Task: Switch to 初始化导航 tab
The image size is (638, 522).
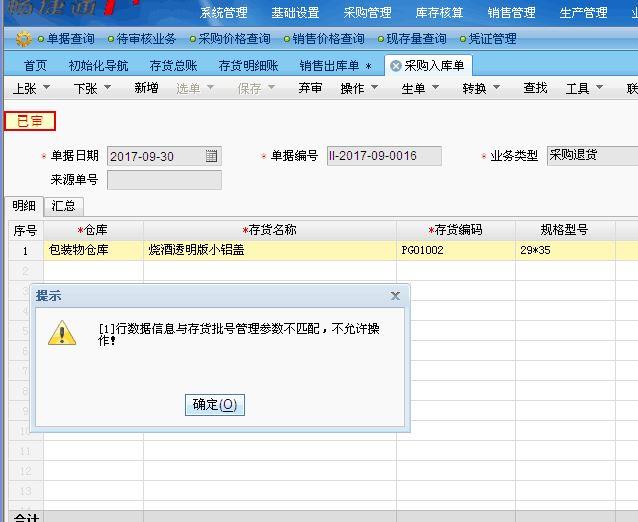Action: (x=98, y=66)
